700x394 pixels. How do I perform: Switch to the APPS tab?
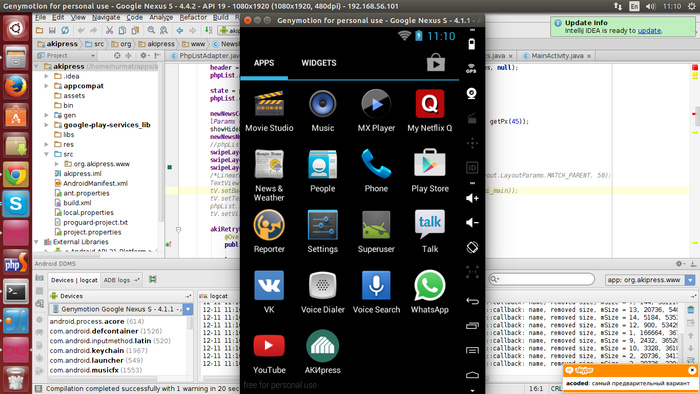coord(264,63)
